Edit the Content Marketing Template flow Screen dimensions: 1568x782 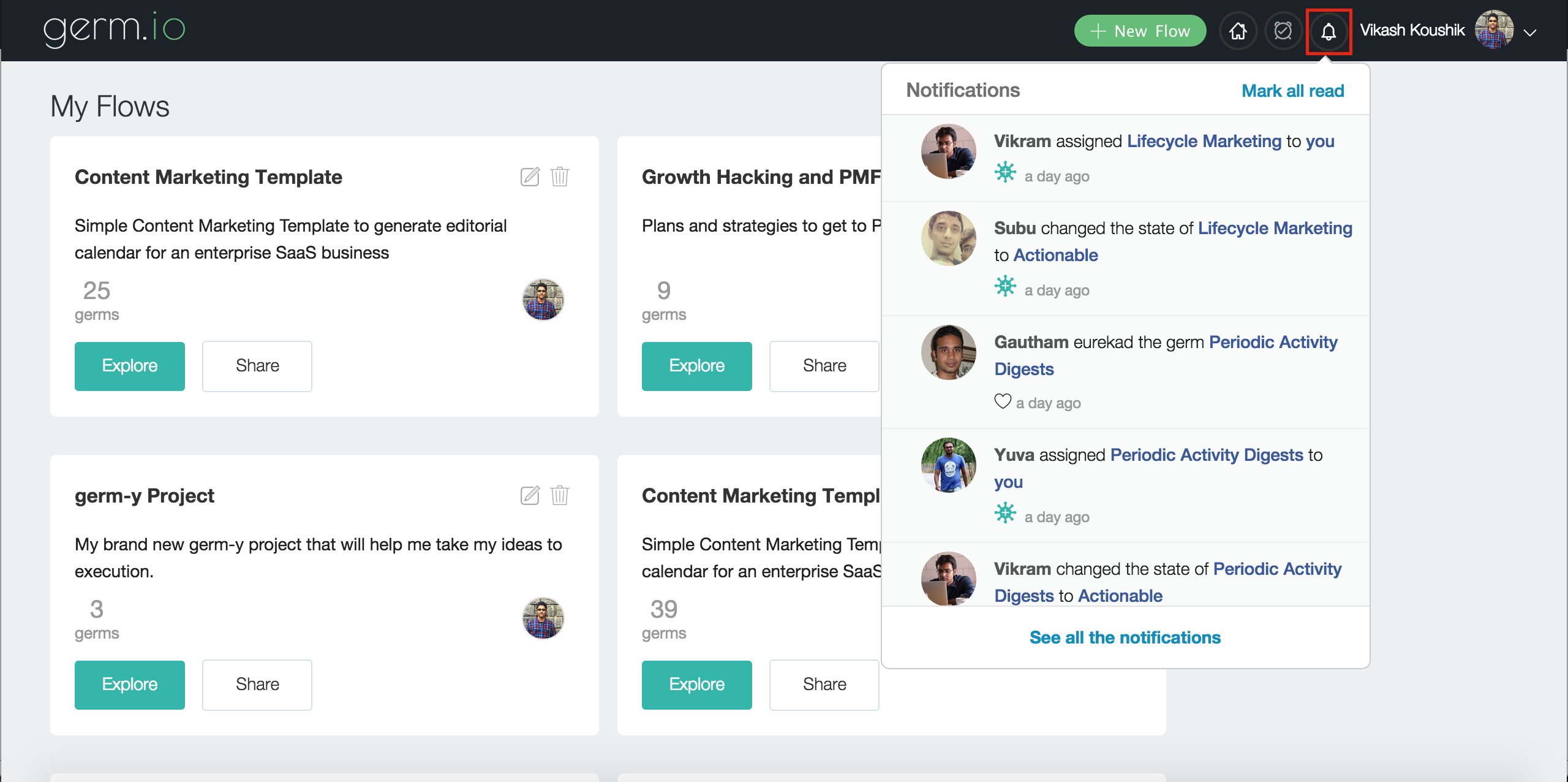530,177
